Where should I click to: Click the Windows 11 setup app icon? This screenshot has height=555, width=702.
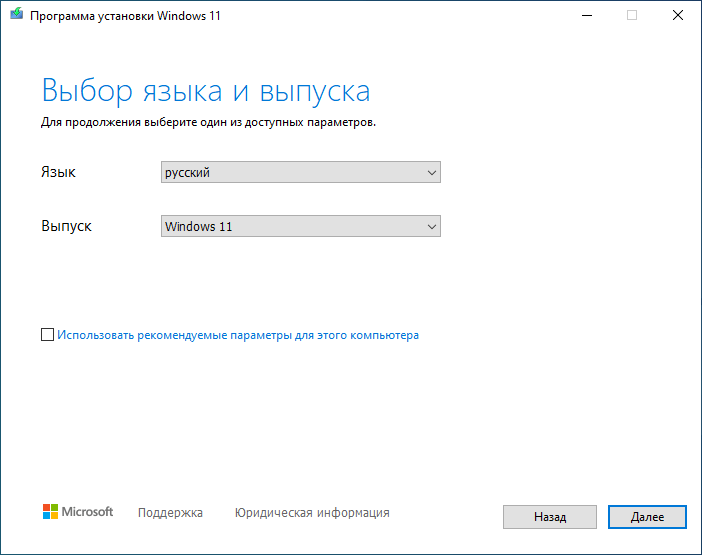coord(17,14)
